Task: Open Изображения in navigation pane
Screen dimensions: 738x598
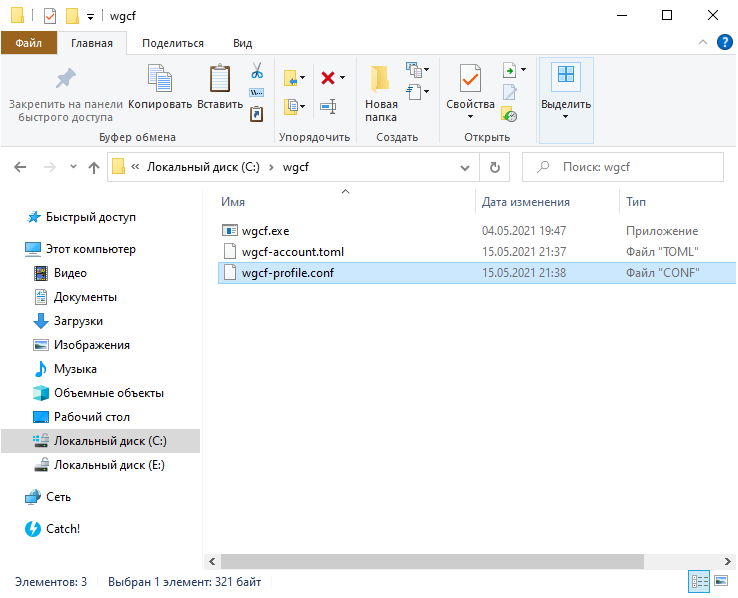Action: pos(92,345)
